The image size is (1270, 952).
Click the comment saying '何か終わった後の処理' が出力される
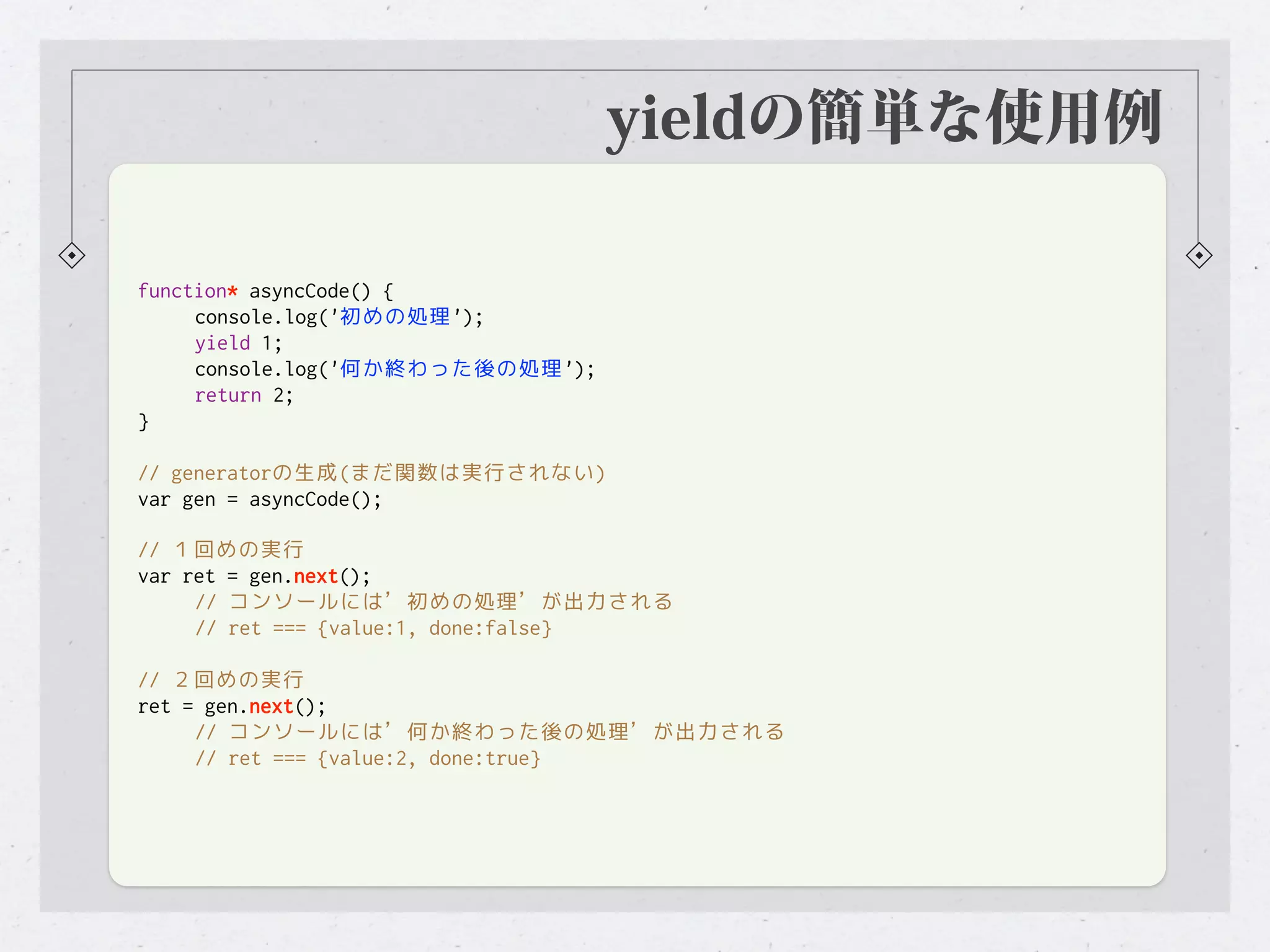(490, 732)
